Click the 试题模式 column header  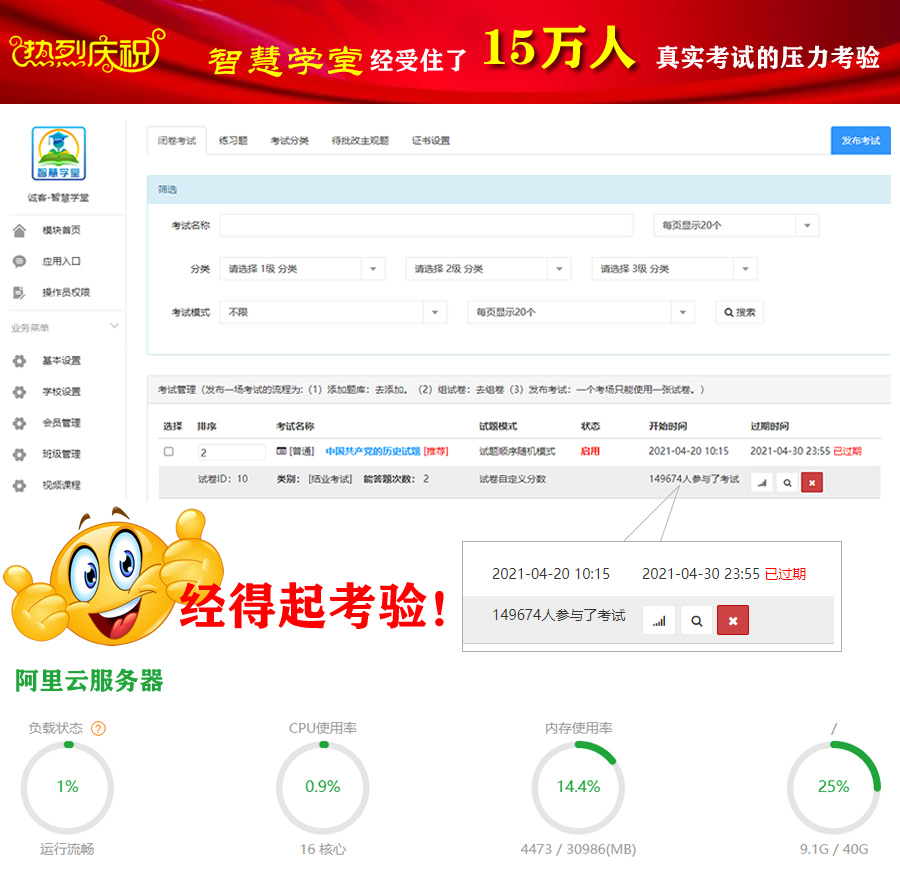(x=498, y=426)
